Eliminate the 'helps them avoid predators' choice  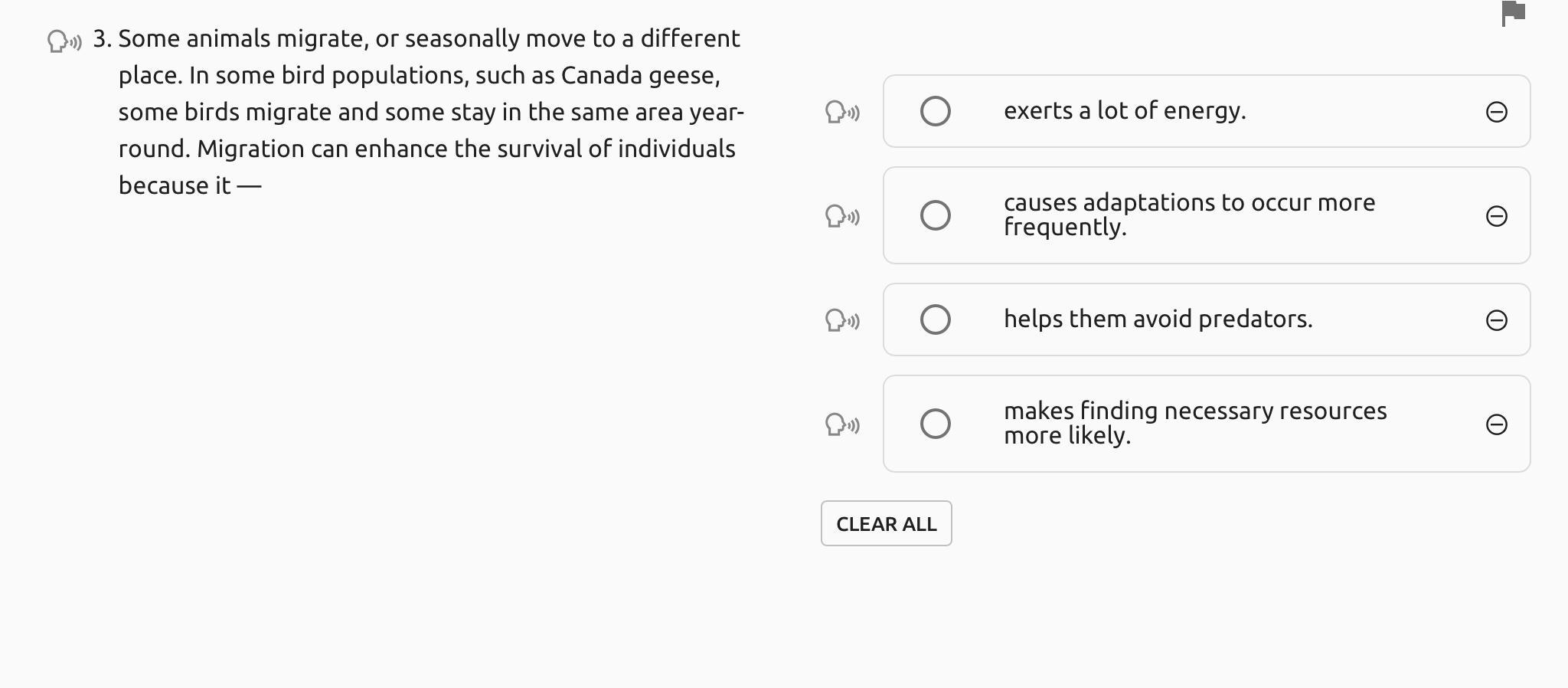1496,320
